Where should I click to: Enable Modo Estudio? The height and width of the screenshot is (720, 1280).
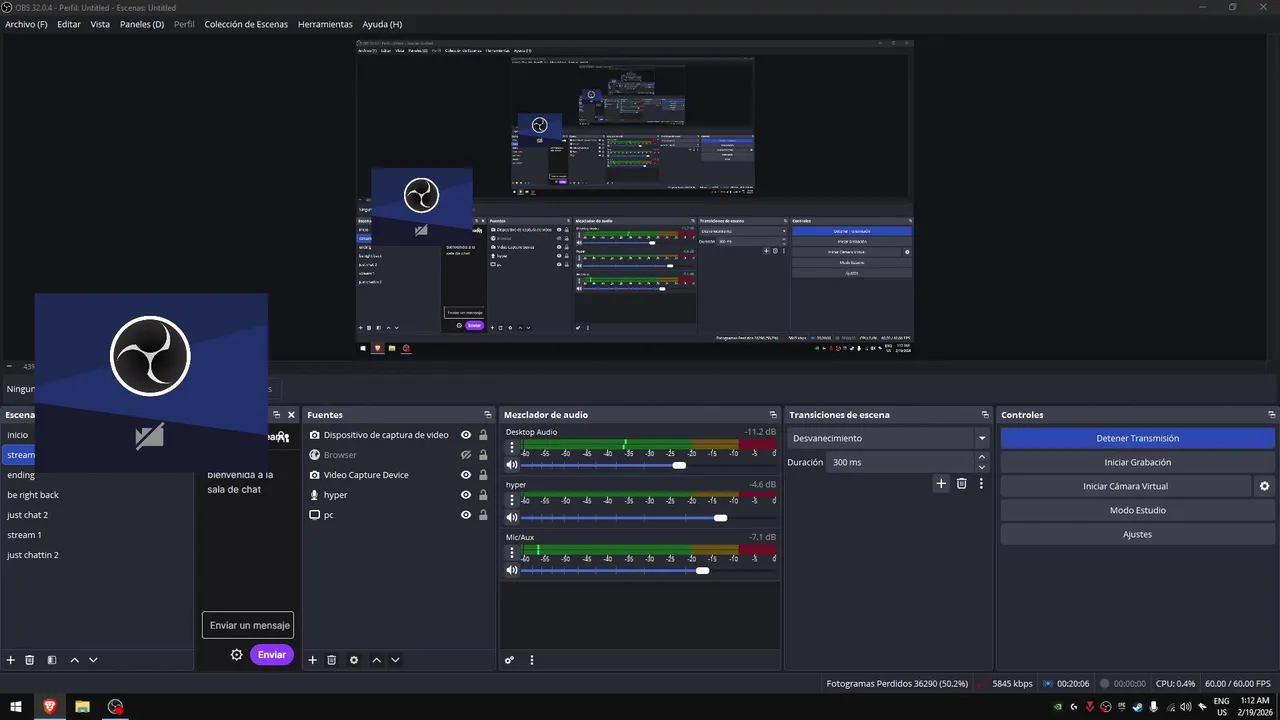(1137, 510)
